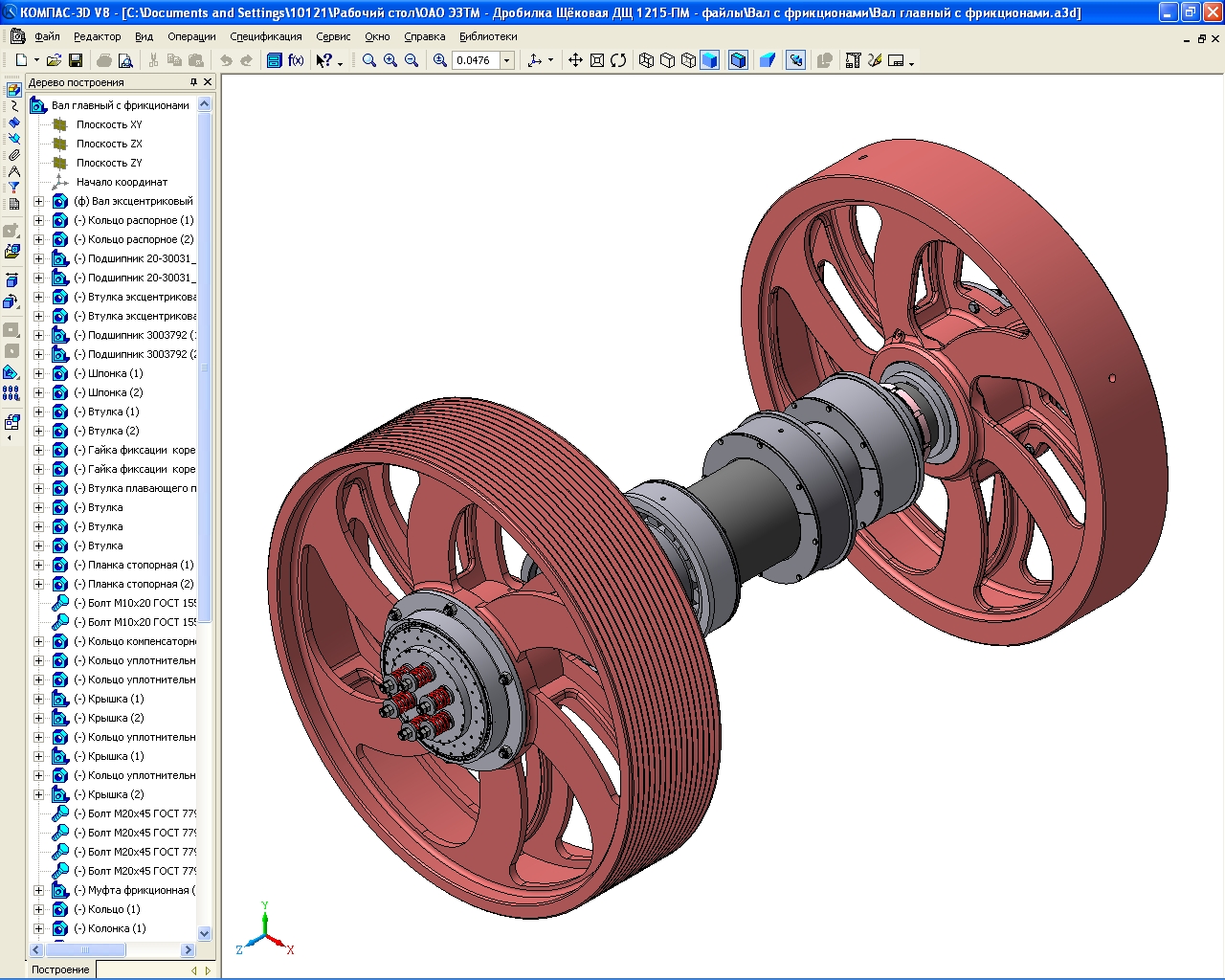
Task: Switch to hidden lines removed display
Action: pos(668,60)
